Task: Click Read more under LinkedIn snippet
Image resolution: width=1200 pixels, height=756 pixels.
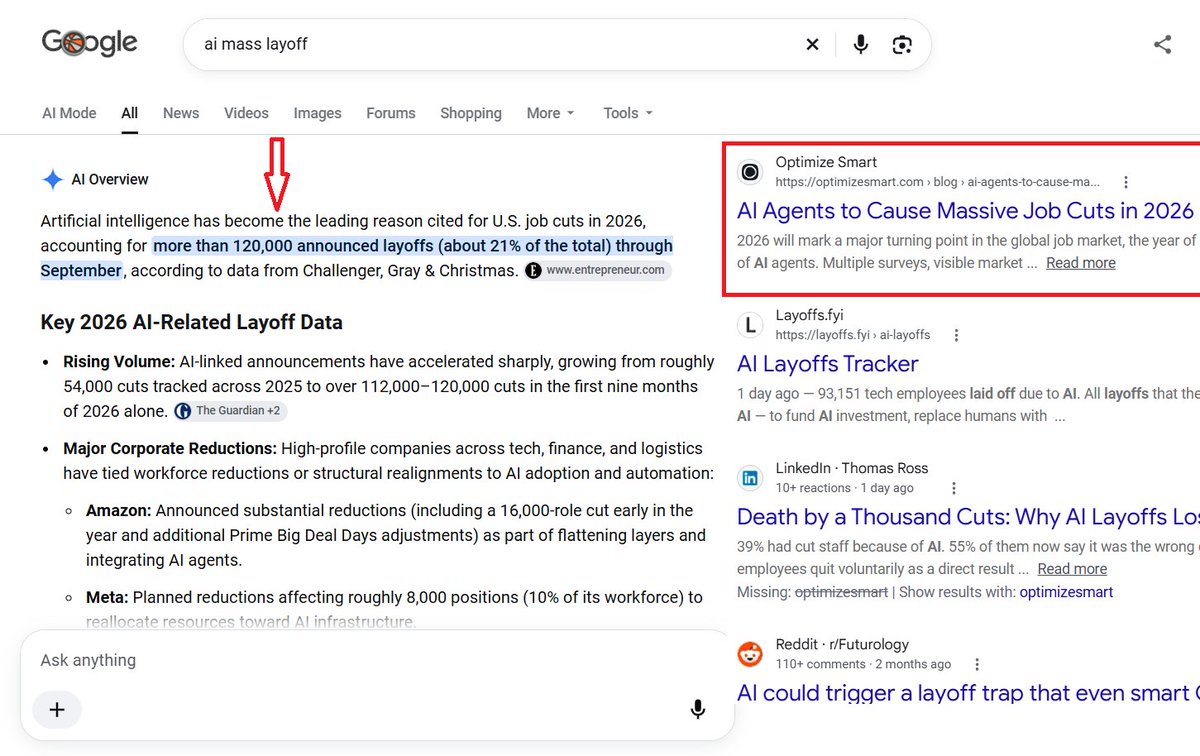Action: point(1072,569)
